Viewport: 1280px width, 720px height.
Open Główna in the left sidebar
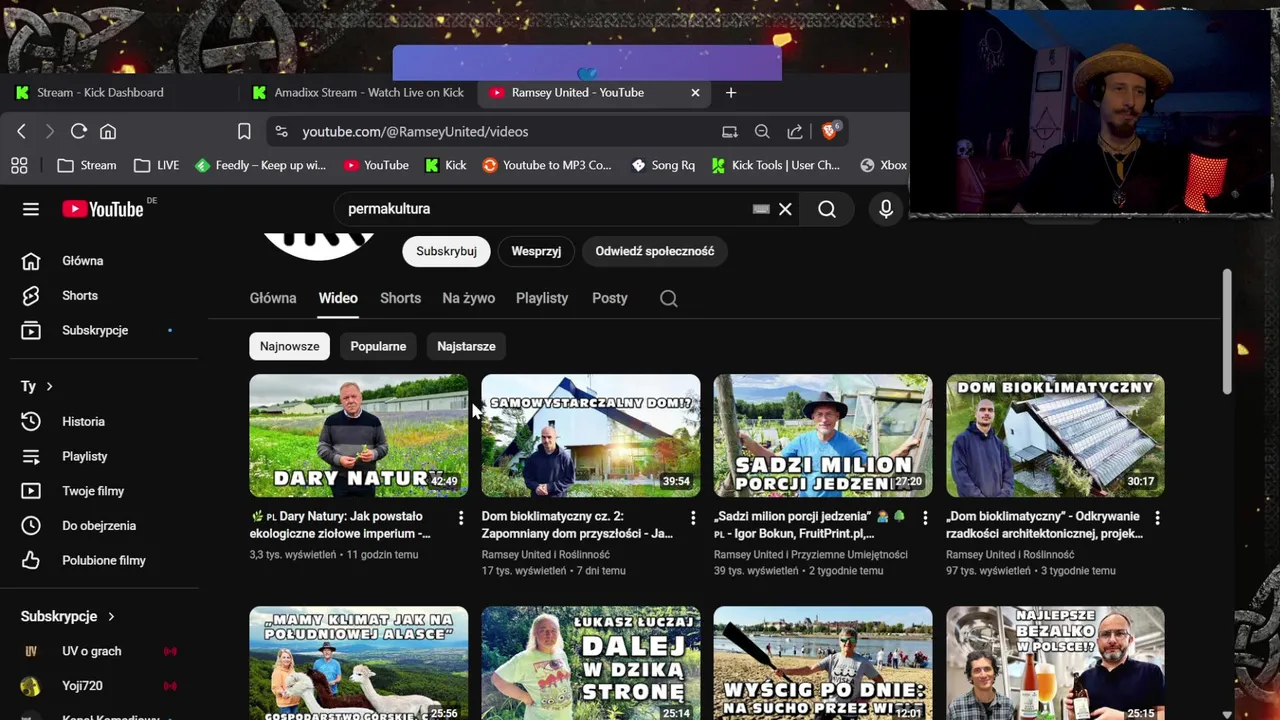pos(104,261)
